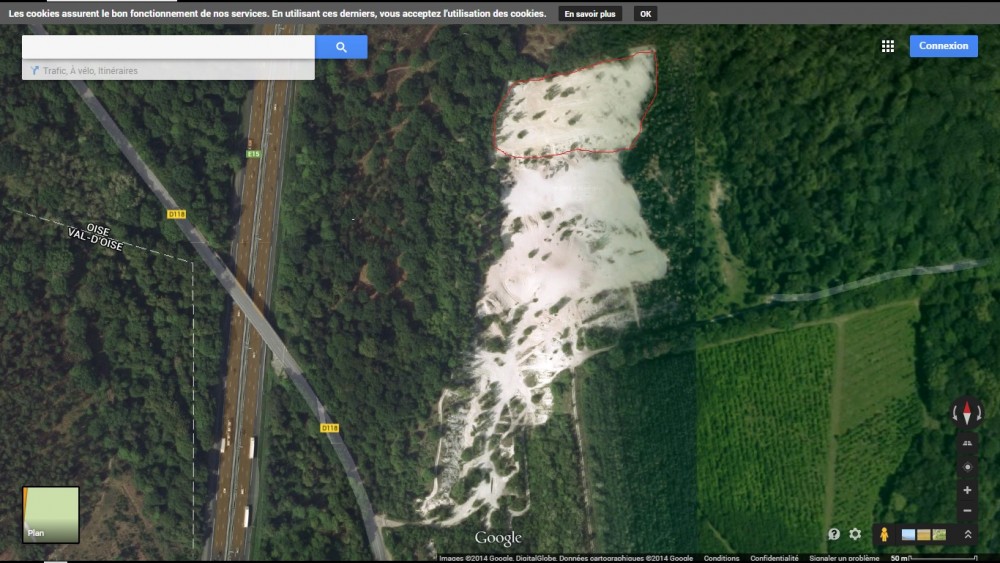Zoom out with the minus button
Viewport: 1000px width, 563px height.
pos(967,511)
